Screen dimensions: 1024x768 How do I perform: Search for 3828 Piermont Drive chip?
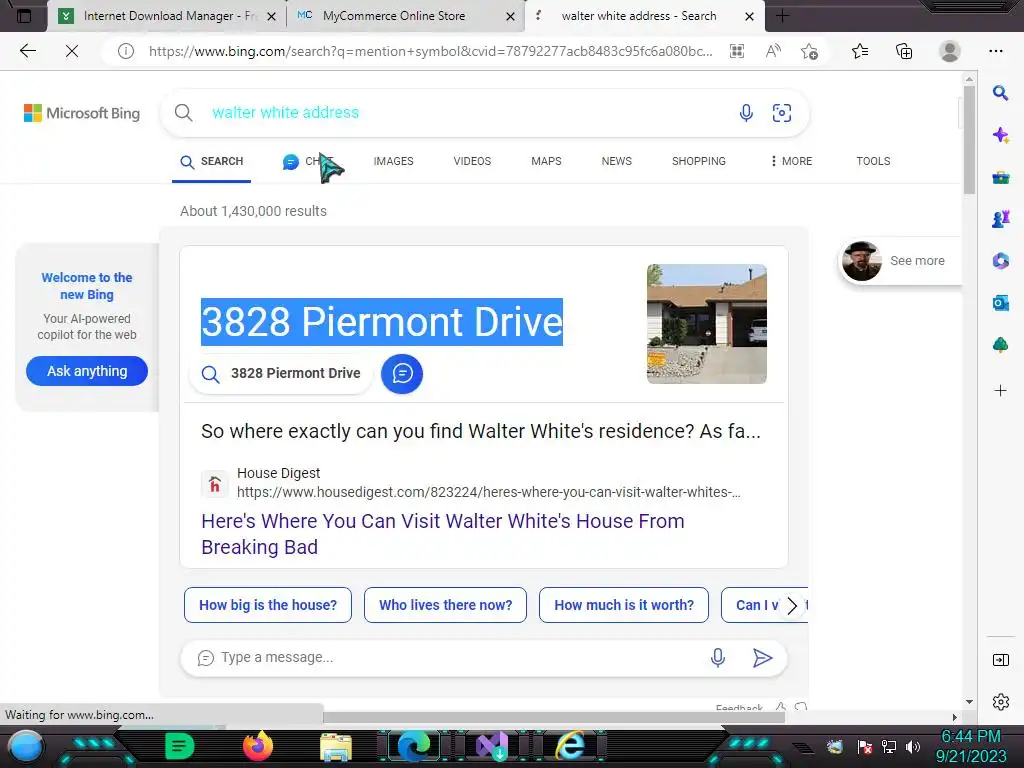(x=281, y=374)
